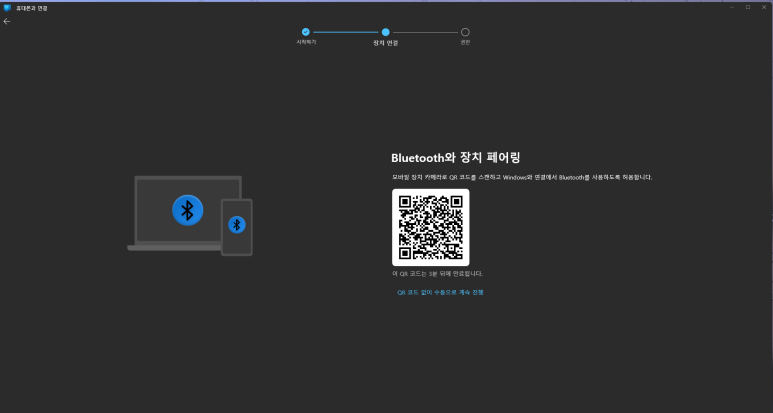Minimize the phone link window
Image resolution: width=773 pixels, height=413 pixels.
pyautogui.click(x=732, y=7)
